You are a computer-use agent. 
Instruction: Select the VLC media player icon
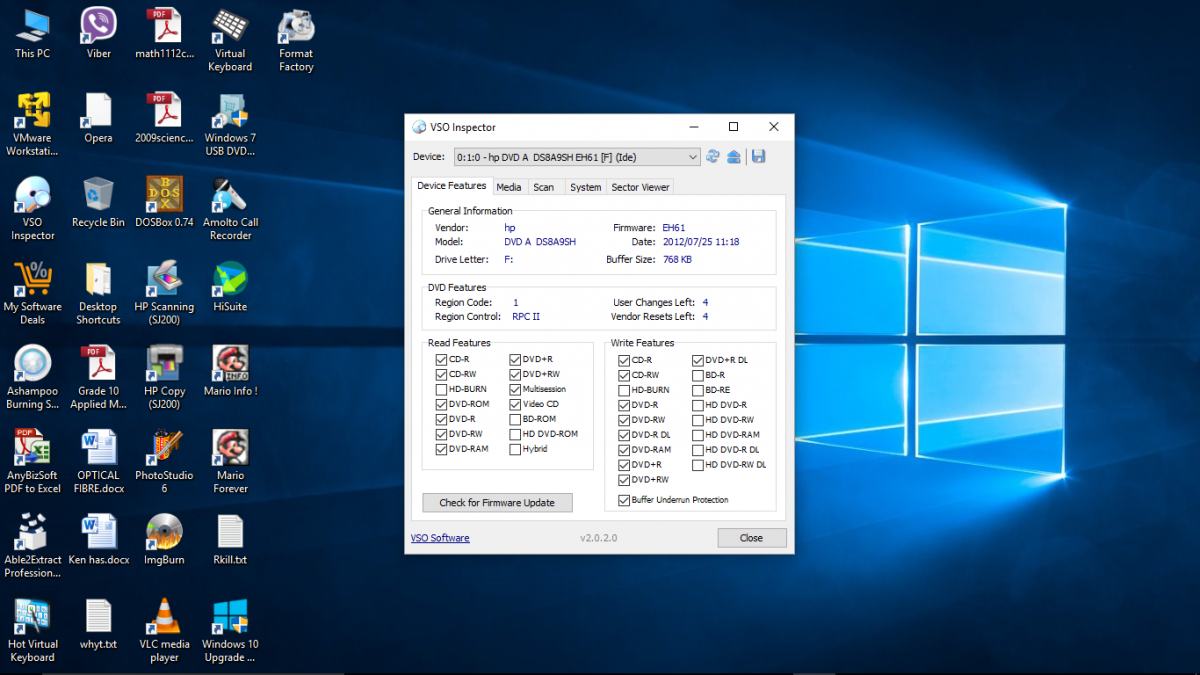pyautogui.click(x=164, y=631)
